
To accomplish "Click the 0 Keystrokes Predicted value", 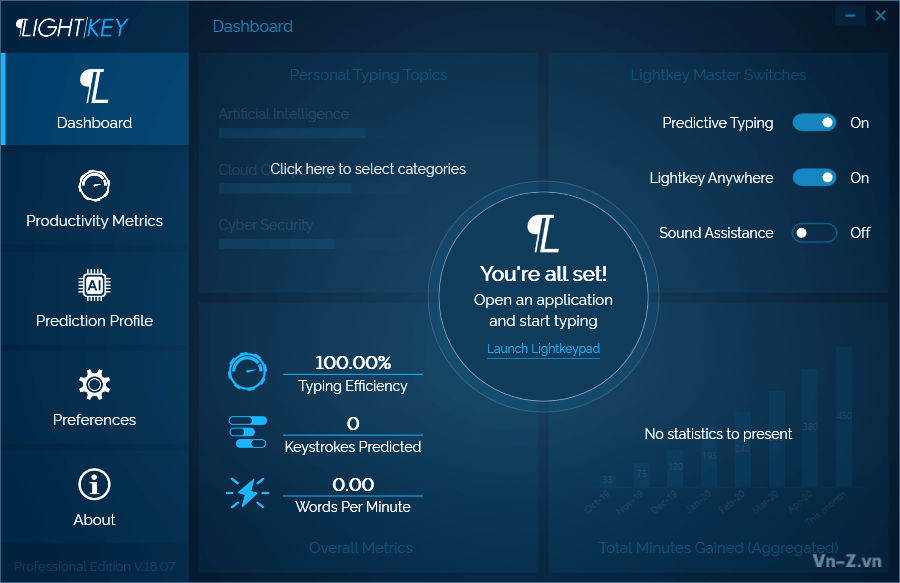I will 353,423.
